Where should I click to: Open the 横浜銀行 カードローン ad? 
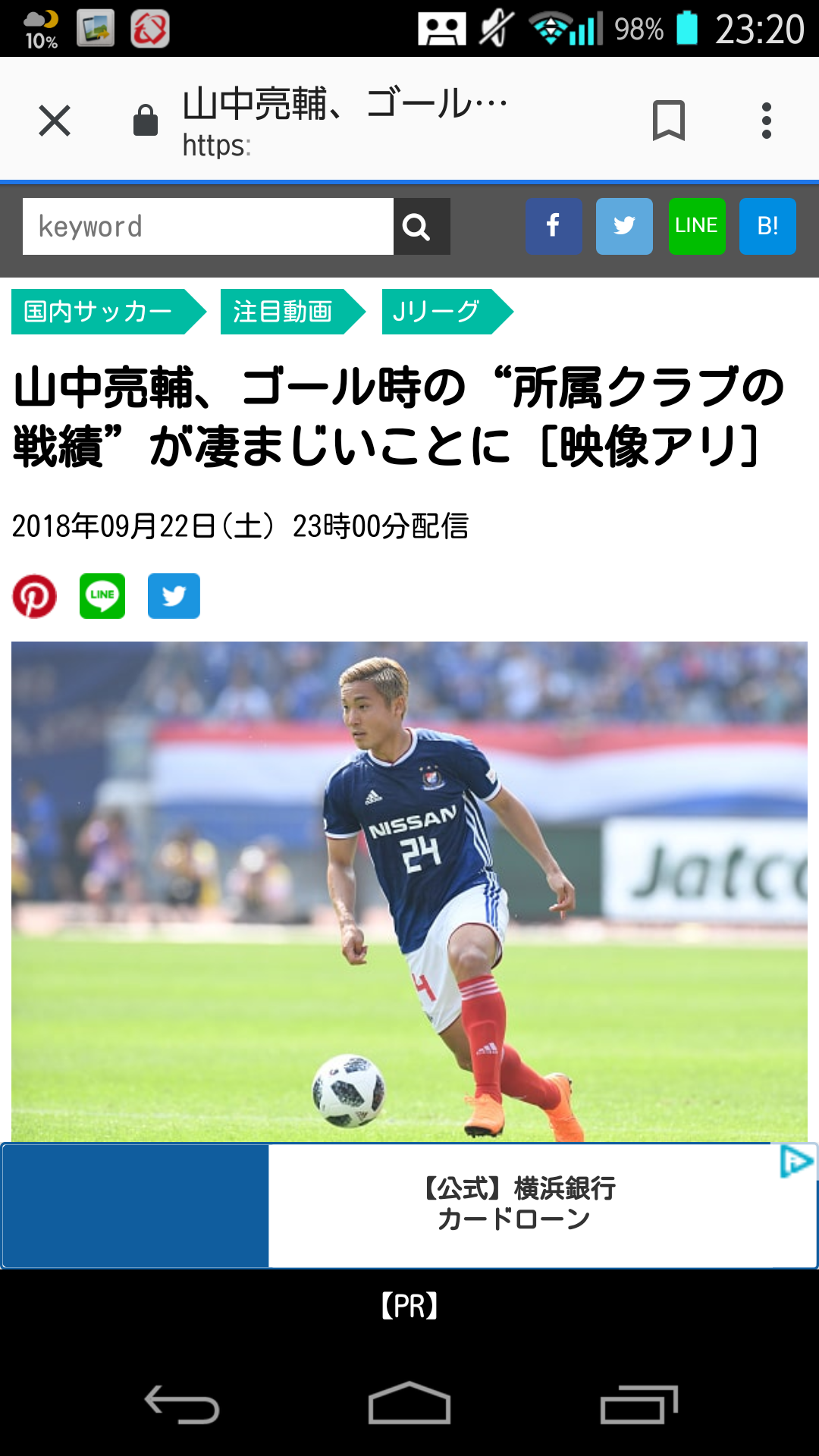click(409, 1205)
